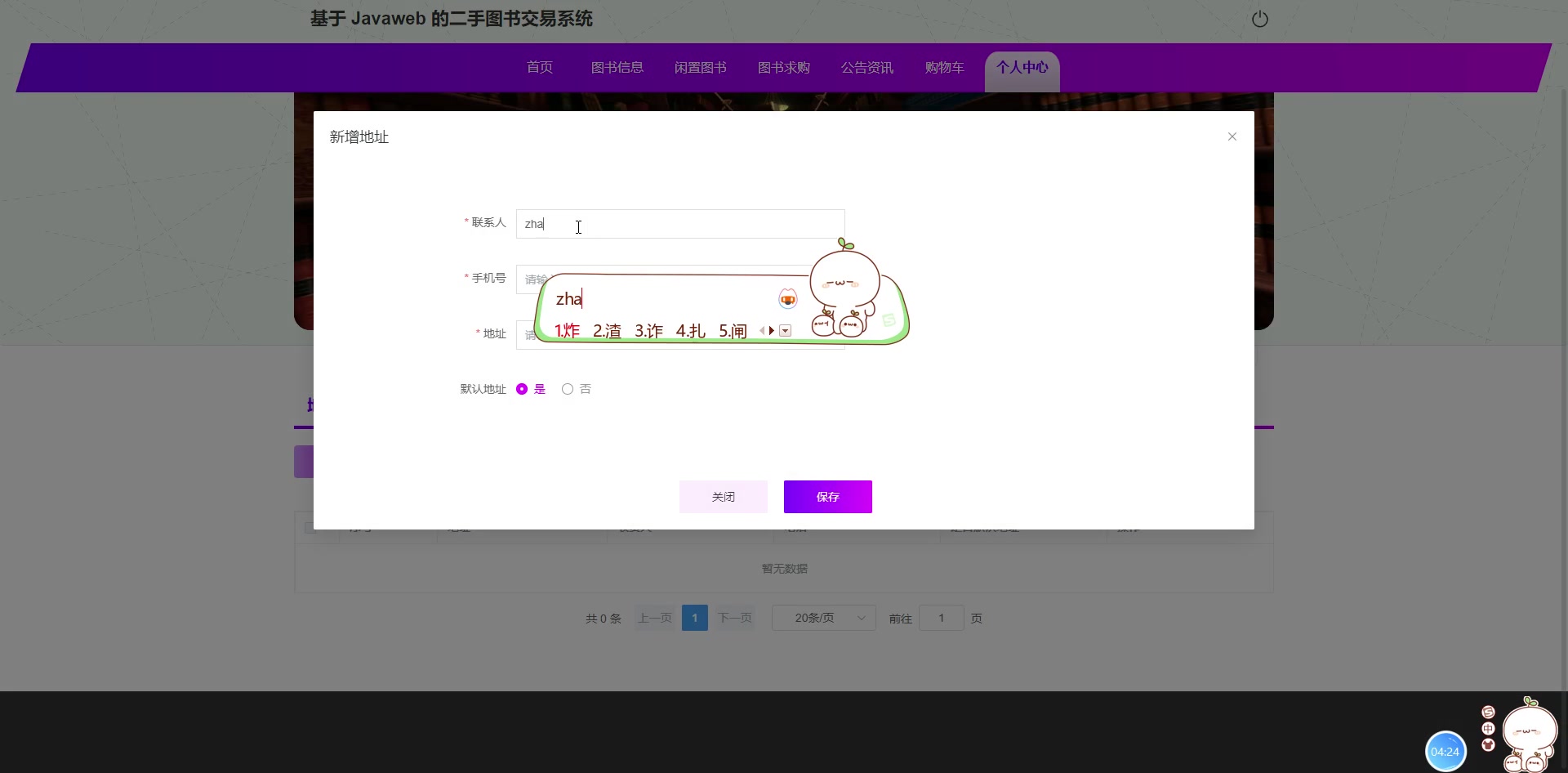Open 图书求购 navigation item
Screen dimensions: 1568x773
coord(784,67)
